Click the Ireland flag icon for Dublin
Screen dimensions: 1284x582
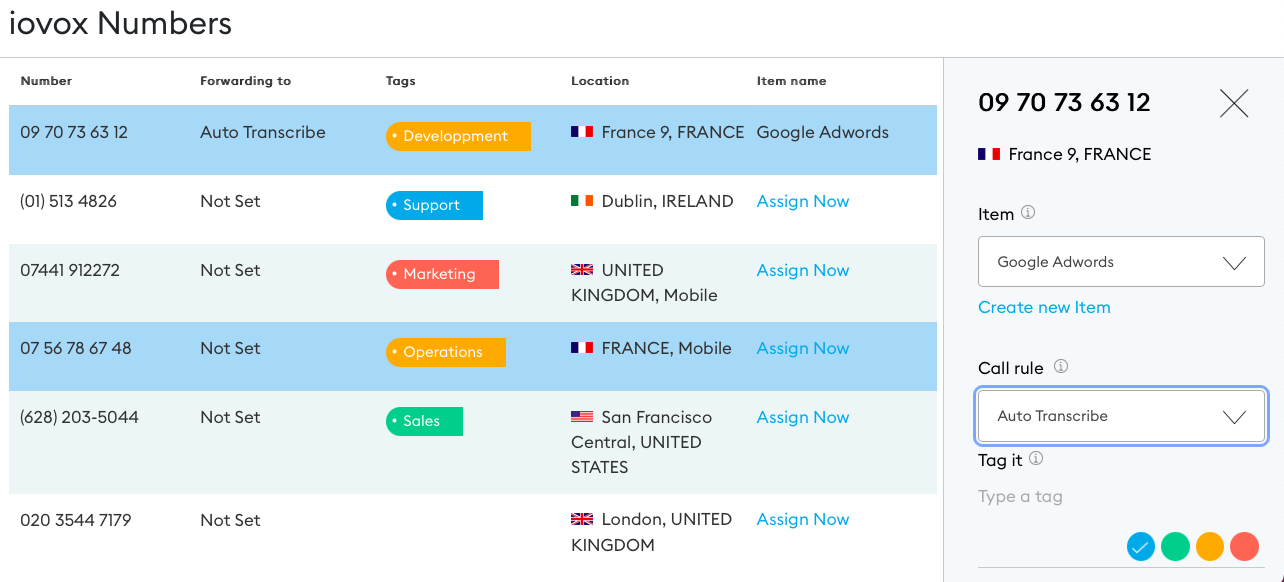point(582,201)
